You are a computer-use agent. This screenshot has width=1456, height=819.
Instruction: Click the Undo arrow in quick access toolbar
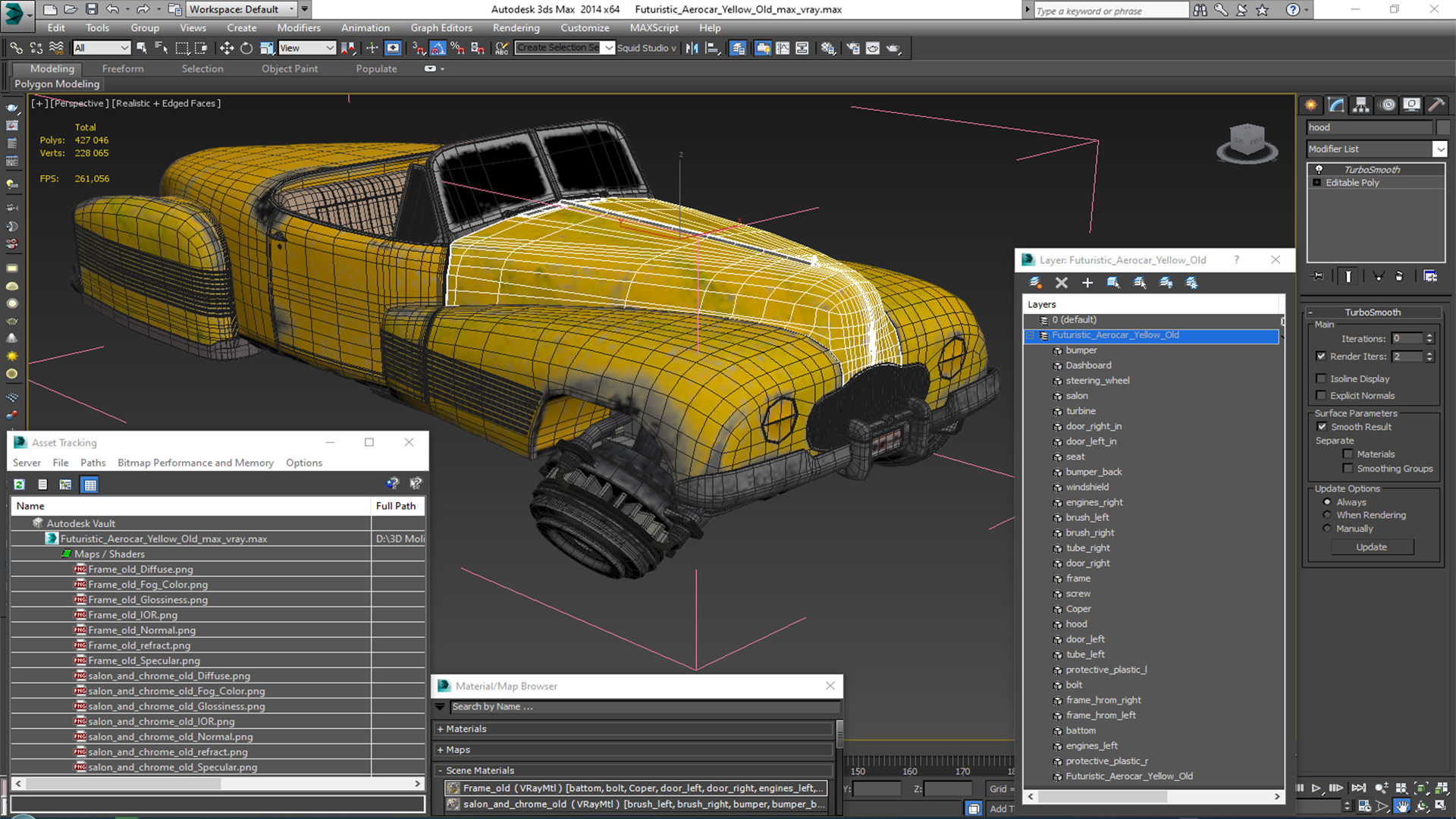[112, 9]
